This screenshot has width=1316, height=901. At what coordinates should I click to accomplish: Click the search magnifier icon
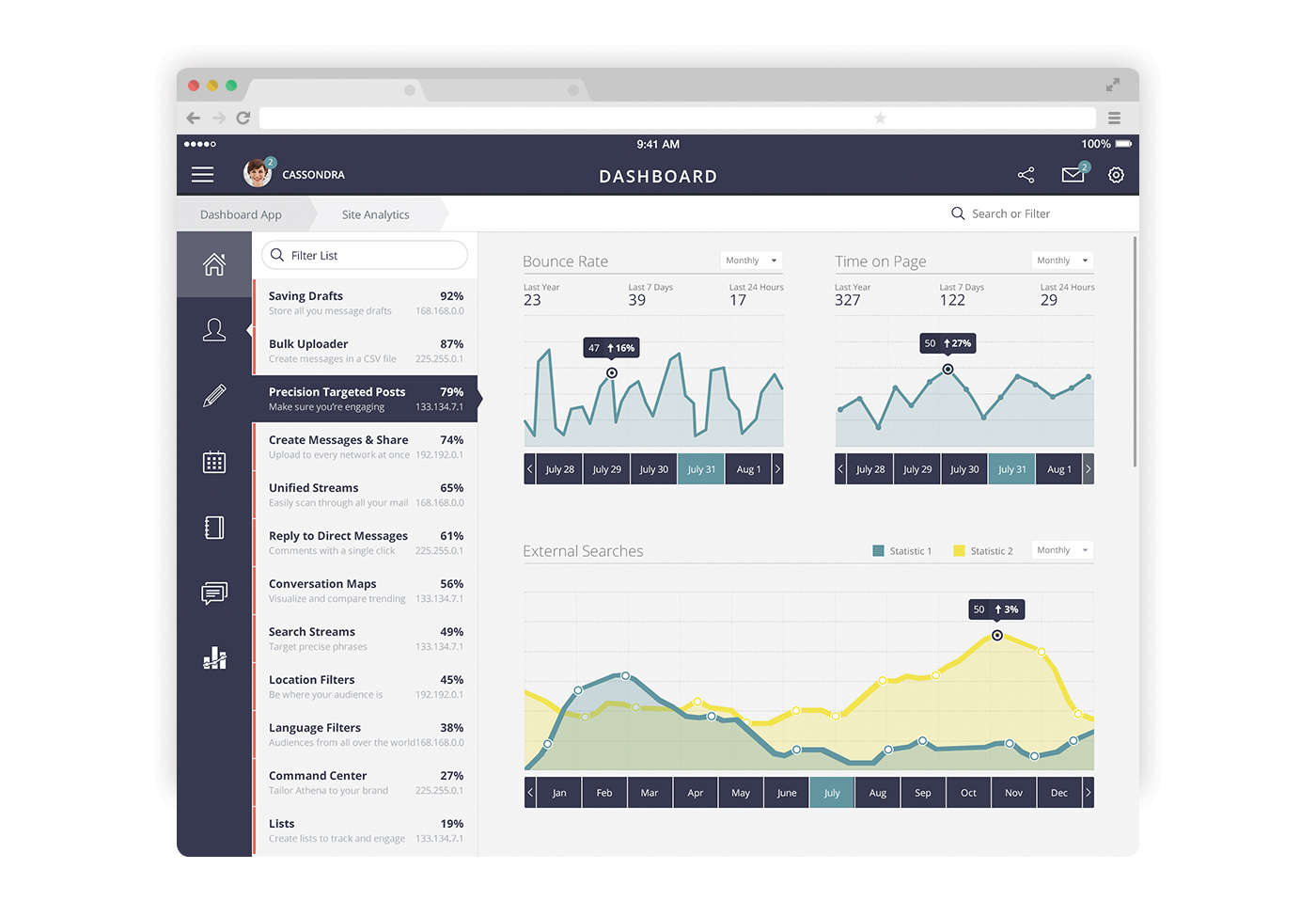click(958, 213)
